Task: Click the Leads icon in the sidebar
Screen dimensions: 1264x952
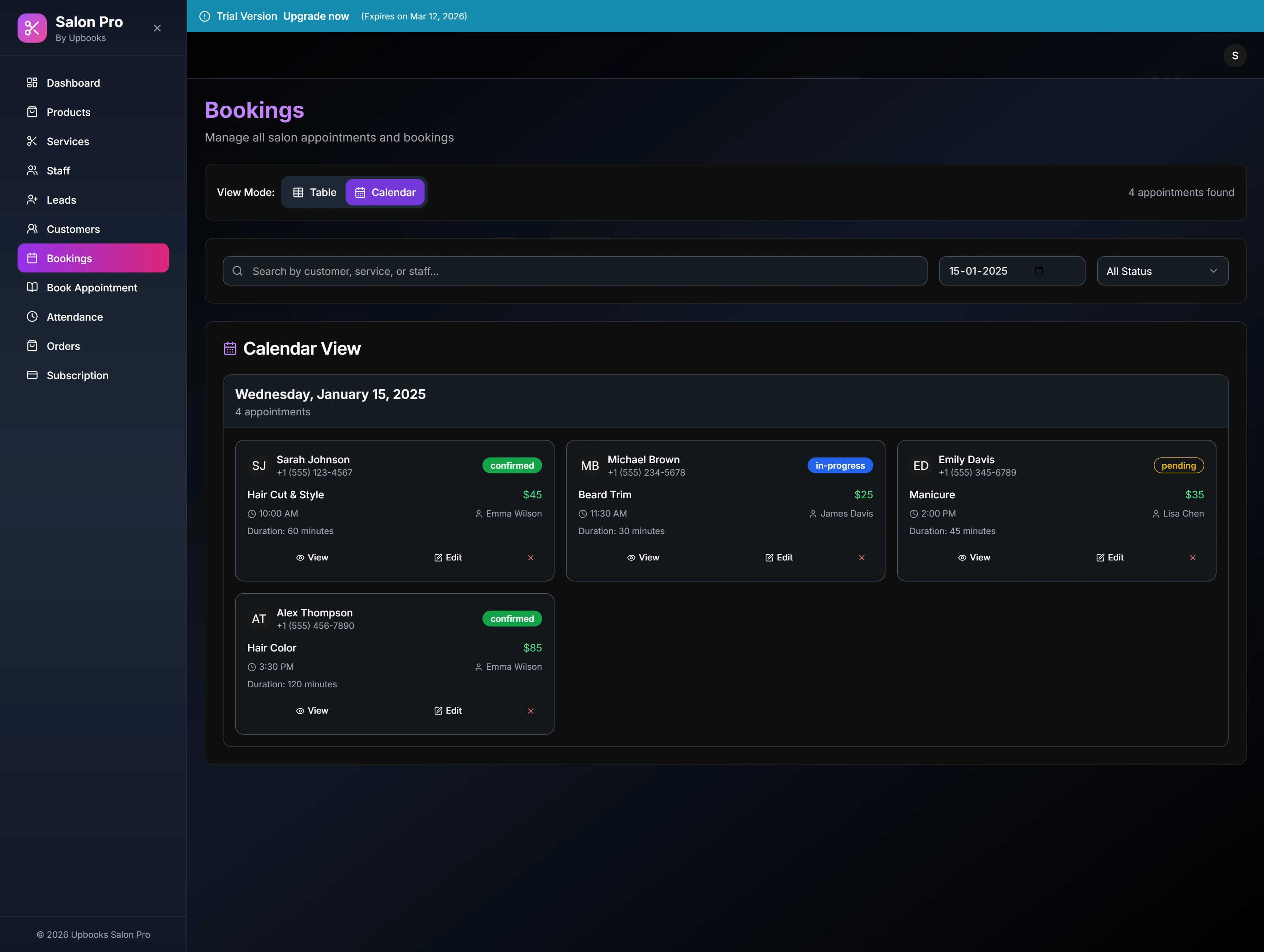Action: pyautogui.click(x=33, y=199)
